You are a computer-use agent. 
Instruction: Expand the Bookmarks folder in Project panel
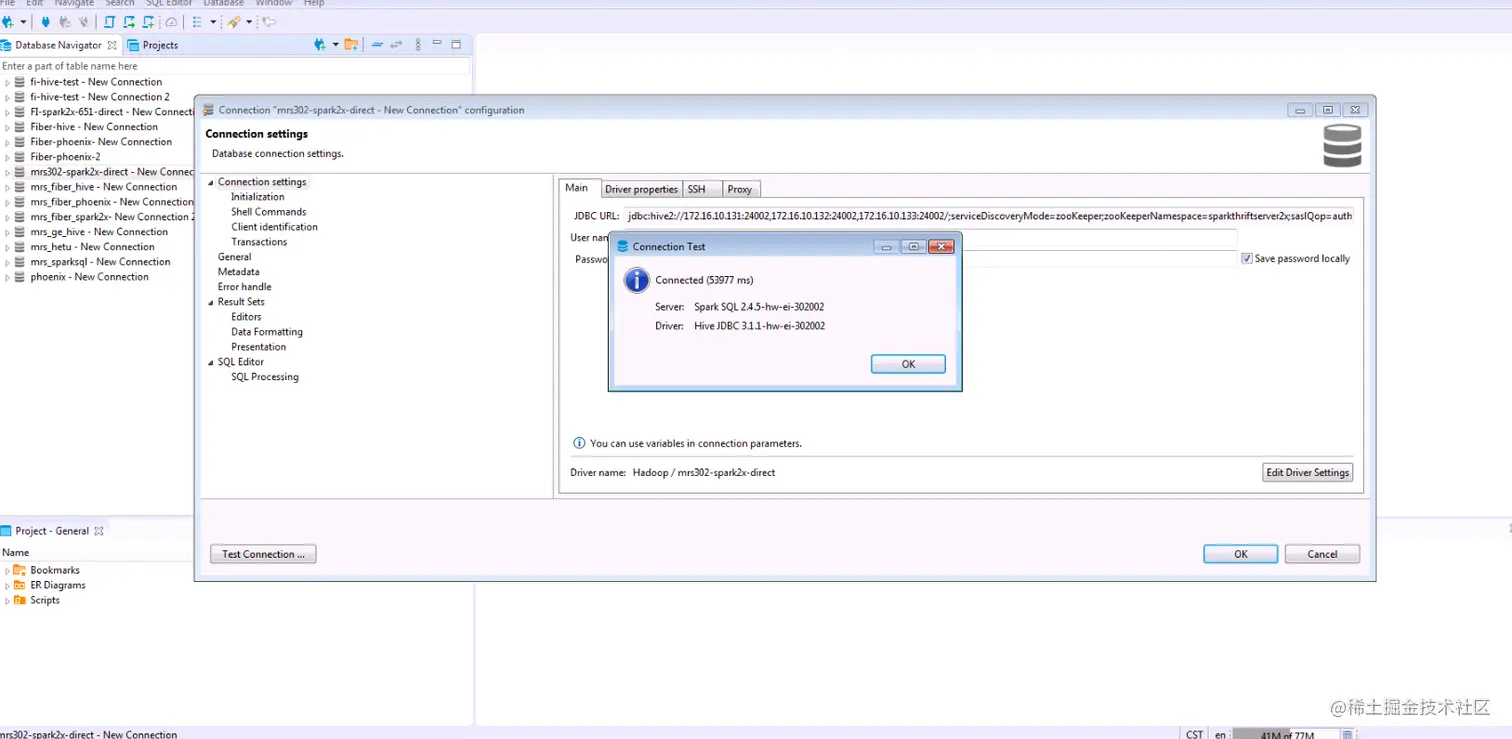tap(7, 571)
